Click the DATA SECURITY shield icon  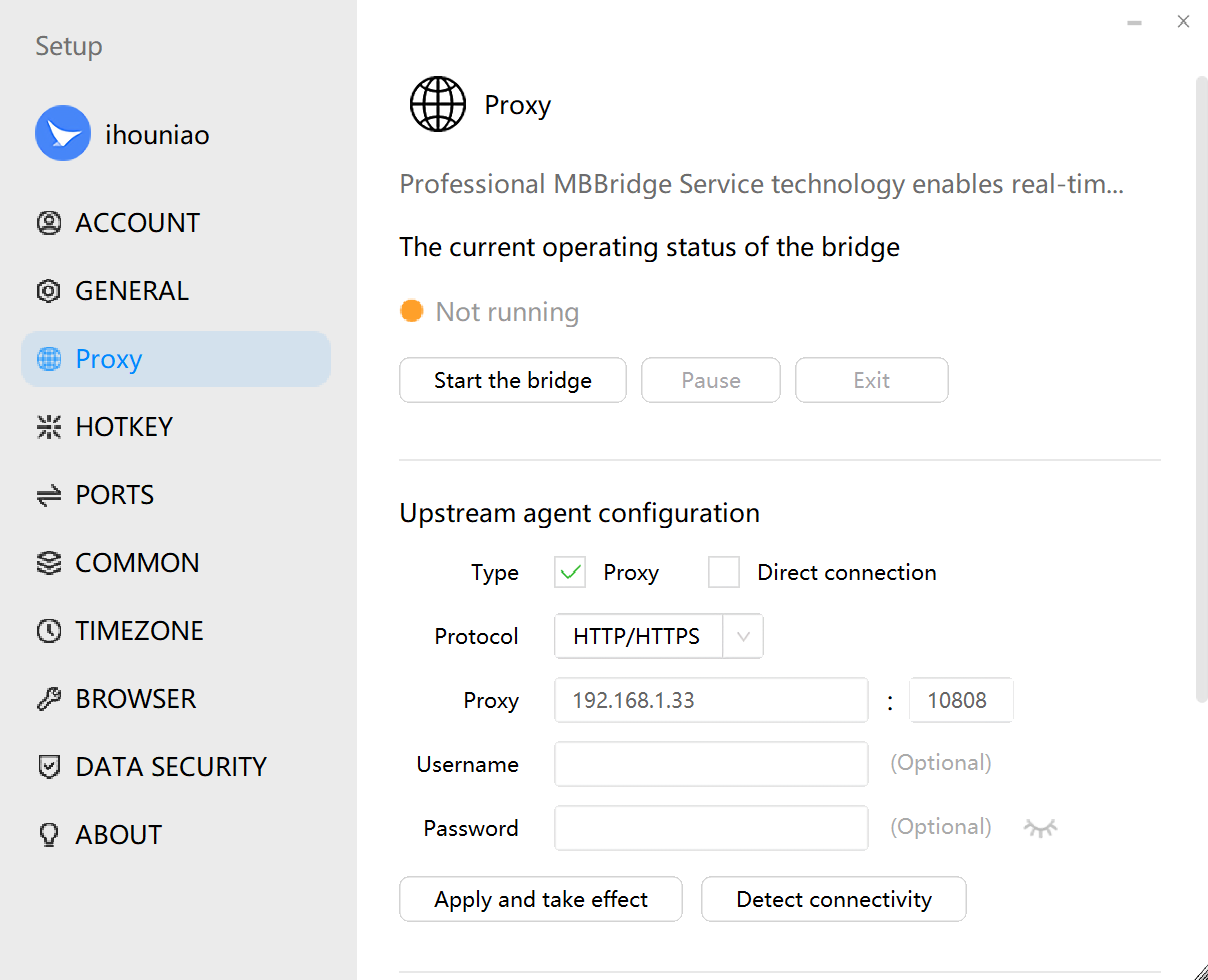[48, 766]
